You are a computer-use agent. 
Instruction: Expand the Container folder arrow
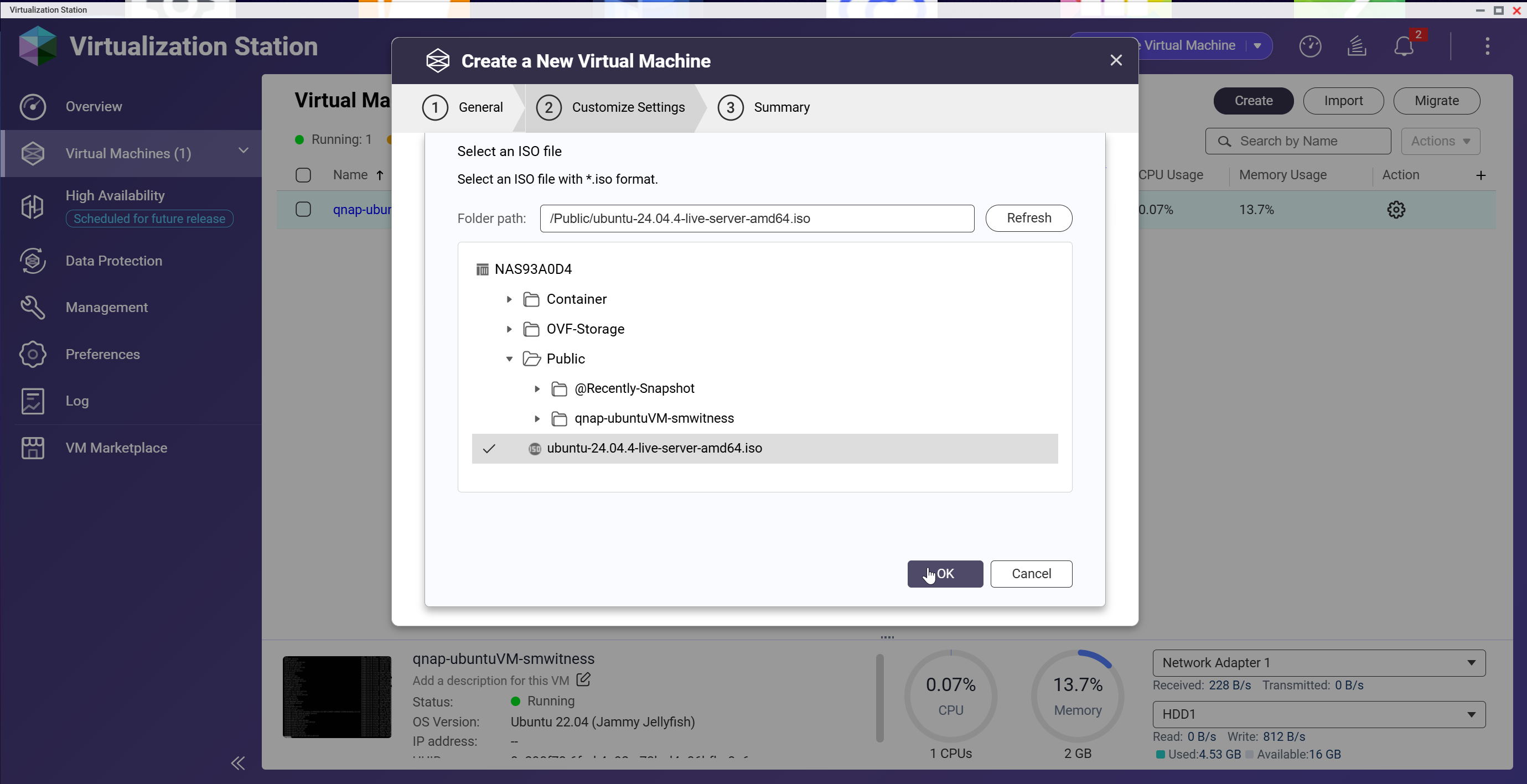(x=509, y=299)
